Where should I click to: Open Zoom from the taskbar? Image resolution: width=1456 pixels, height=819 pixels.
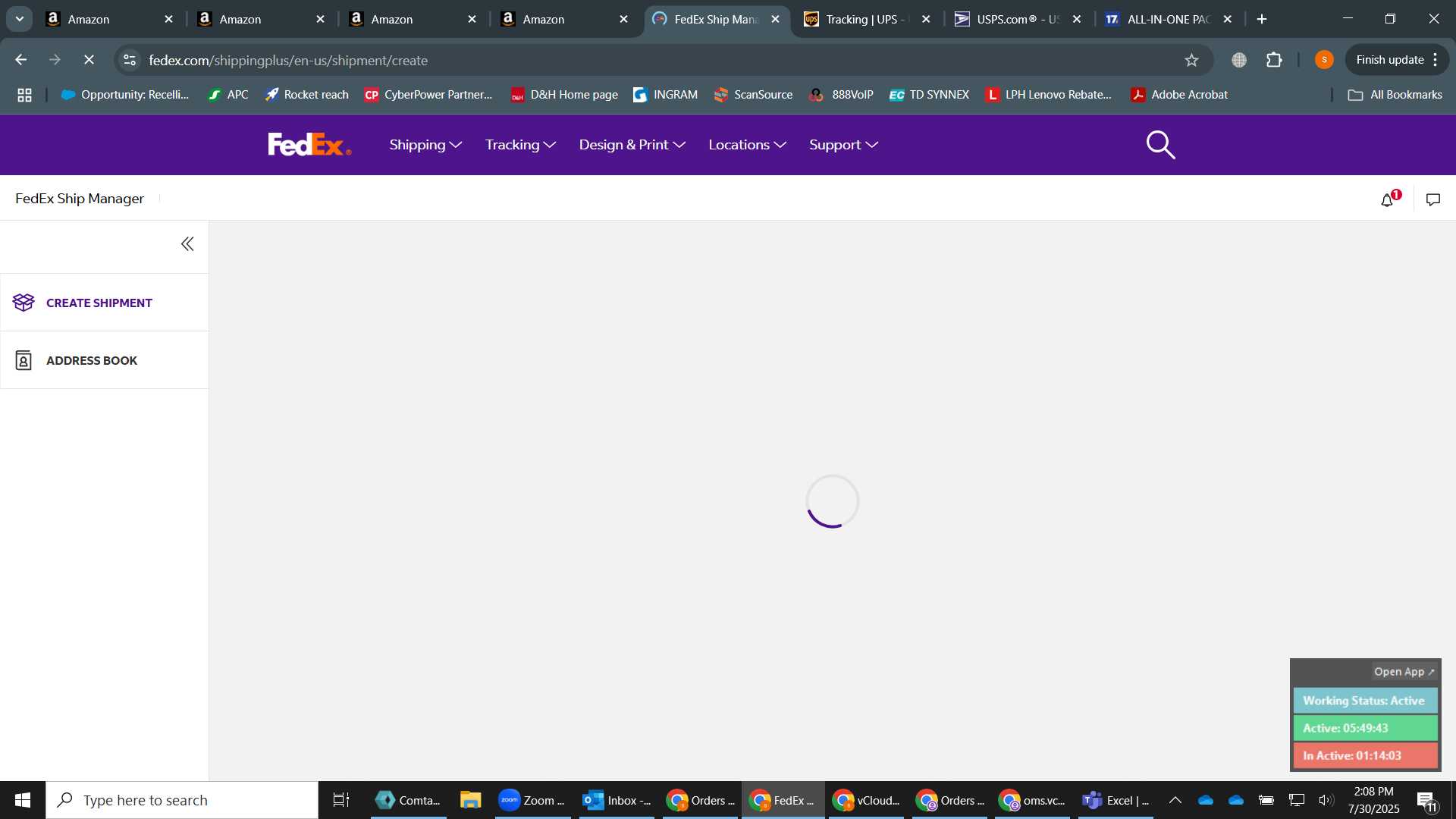532,800
